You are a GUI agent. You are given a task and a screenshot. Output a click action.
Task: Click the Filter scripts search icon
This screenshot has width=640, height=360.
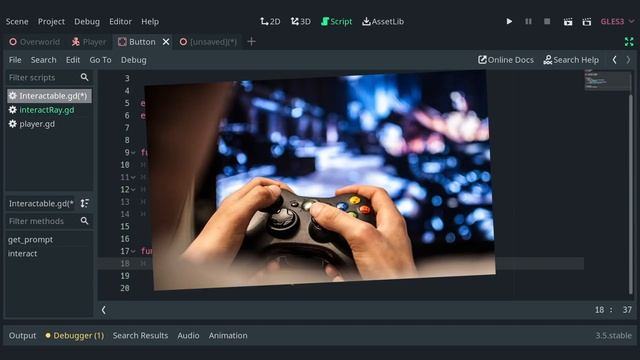[x=84, y=77]
